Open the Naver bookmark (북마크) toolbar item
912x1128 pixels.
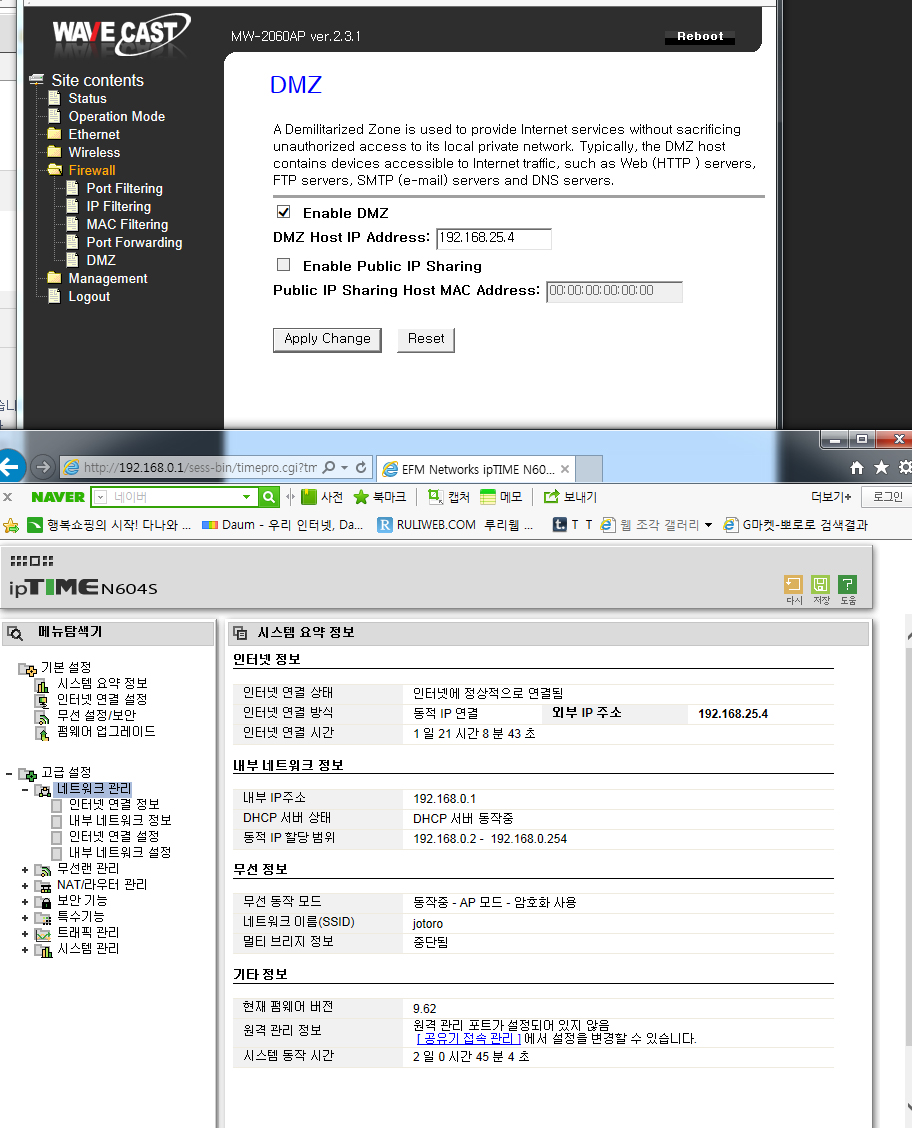[379, 497]
